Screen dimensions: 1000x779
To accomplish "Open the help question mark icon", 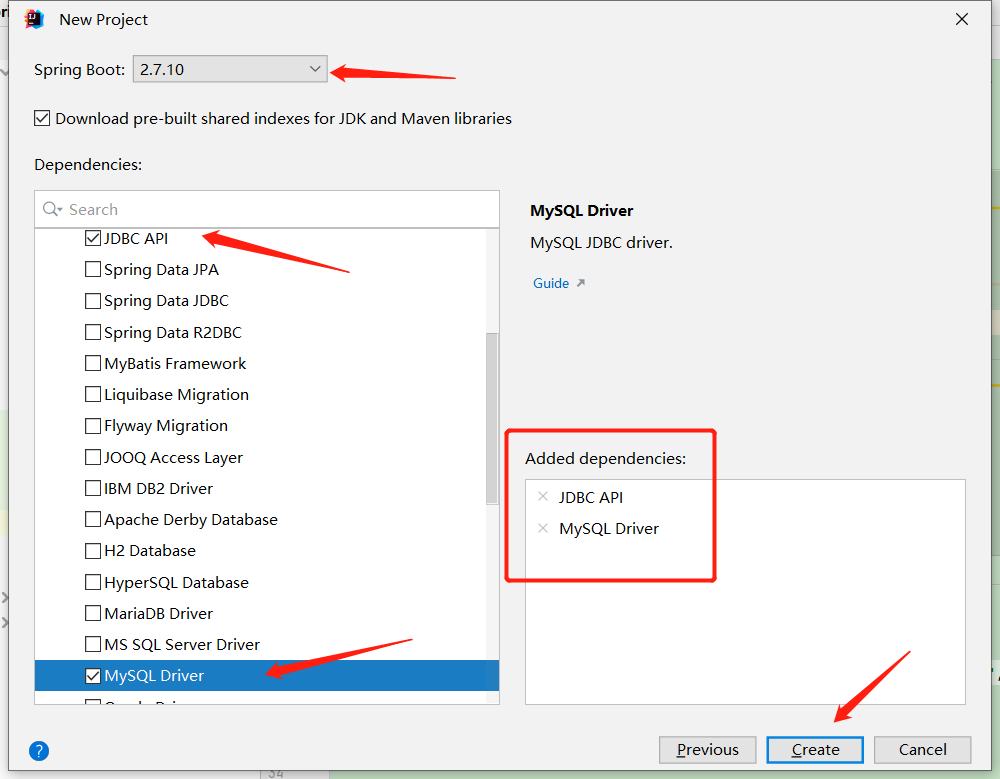I will 39,750.
